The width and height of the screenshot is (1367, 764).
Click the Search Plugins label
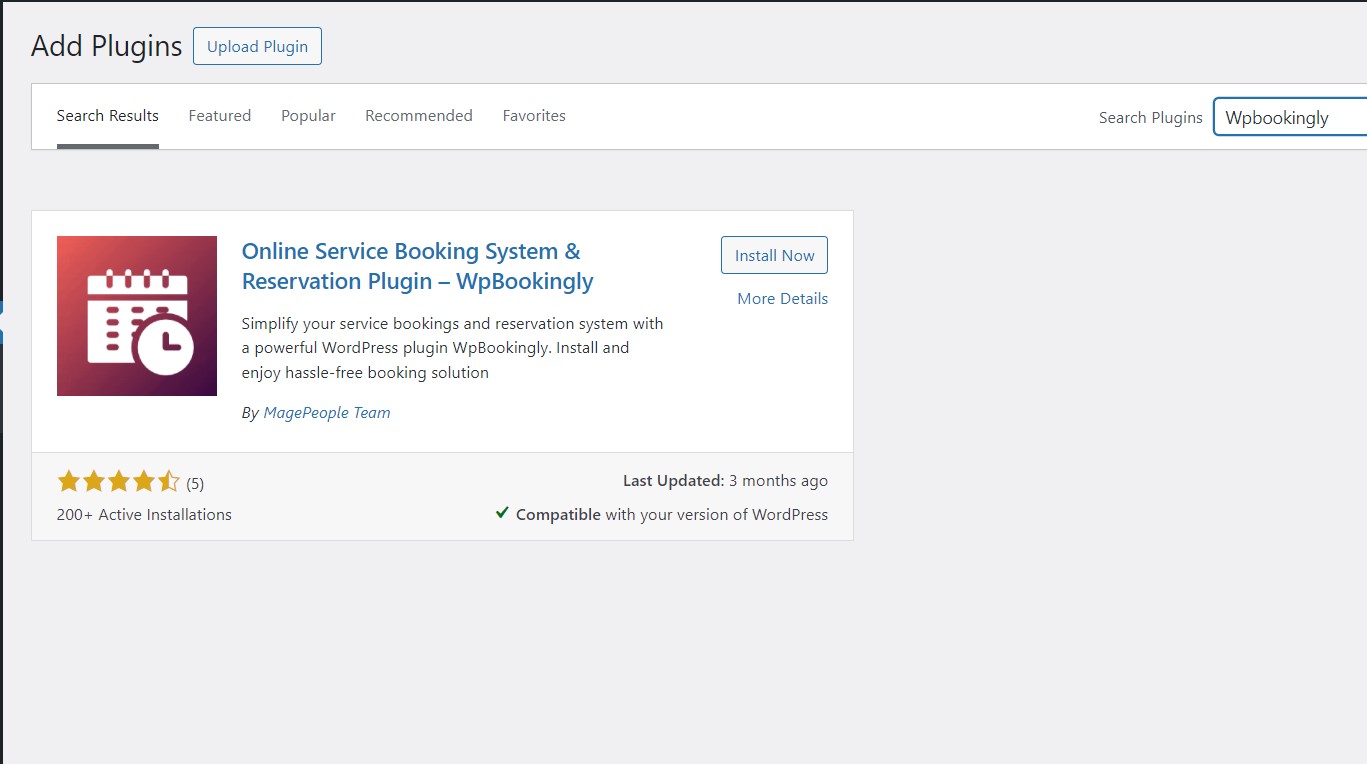[1150, 118]
